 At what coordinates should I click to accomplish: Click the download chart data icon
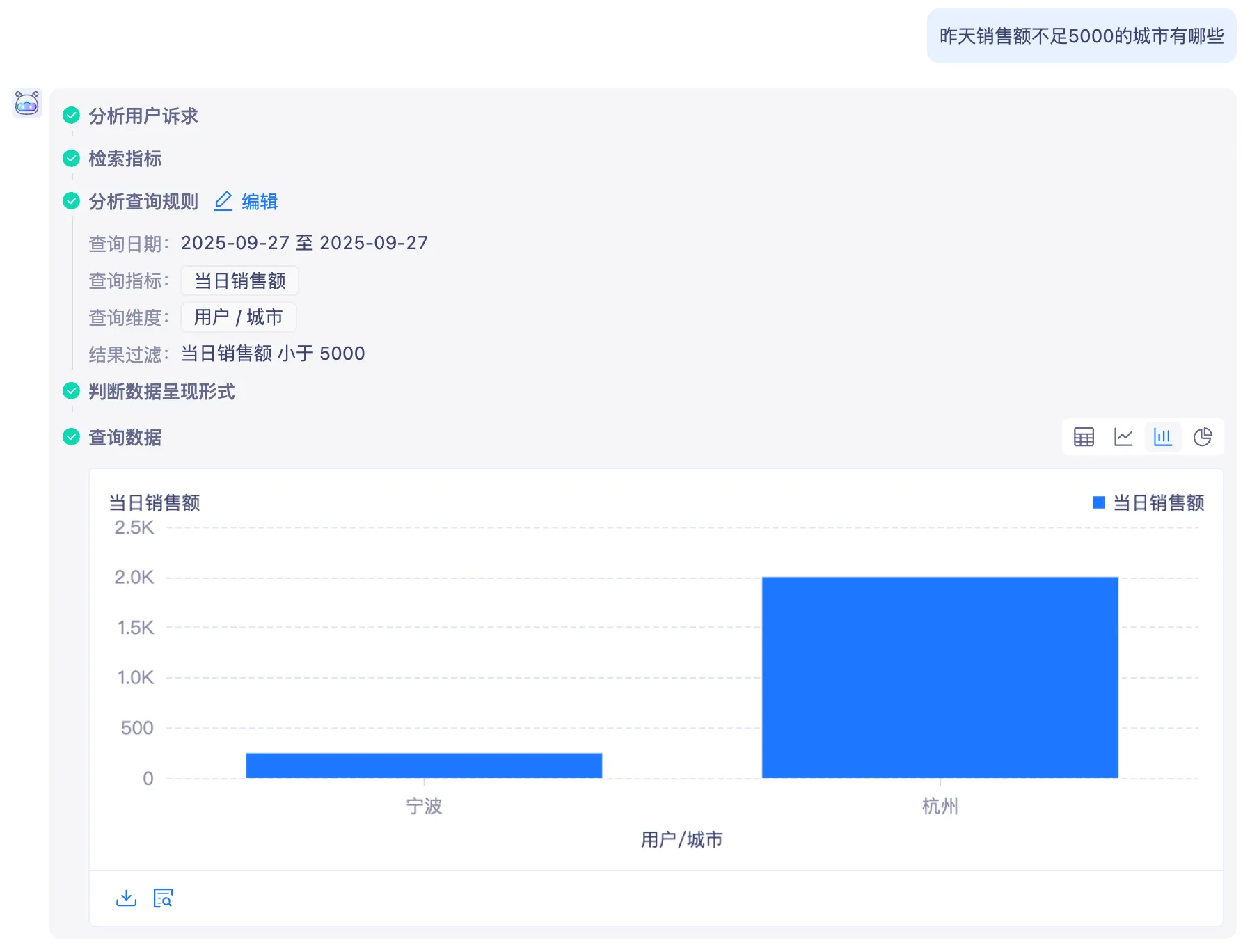coord(126,898)
